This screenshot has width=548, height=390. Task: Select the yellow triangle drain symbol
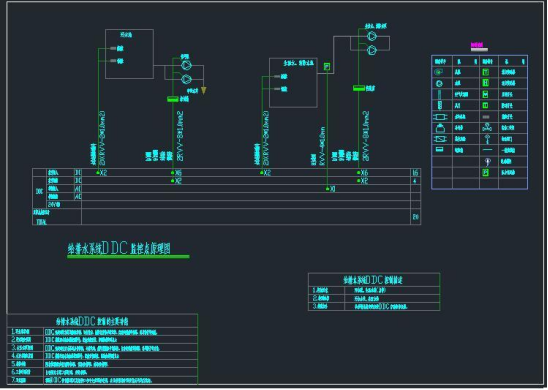pos(203,91)
